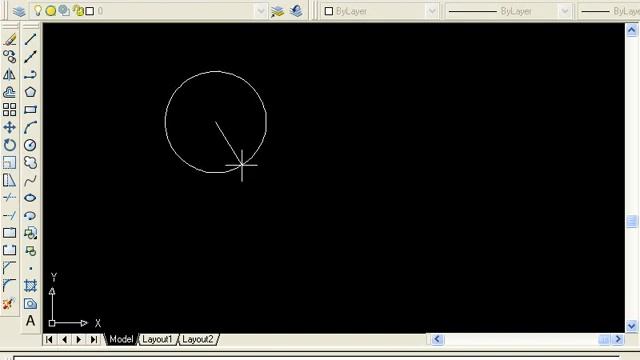Viewport: 640px width, 360px height.
Task: Click Make Object's Layer Current icon
Action: point(278,11)
